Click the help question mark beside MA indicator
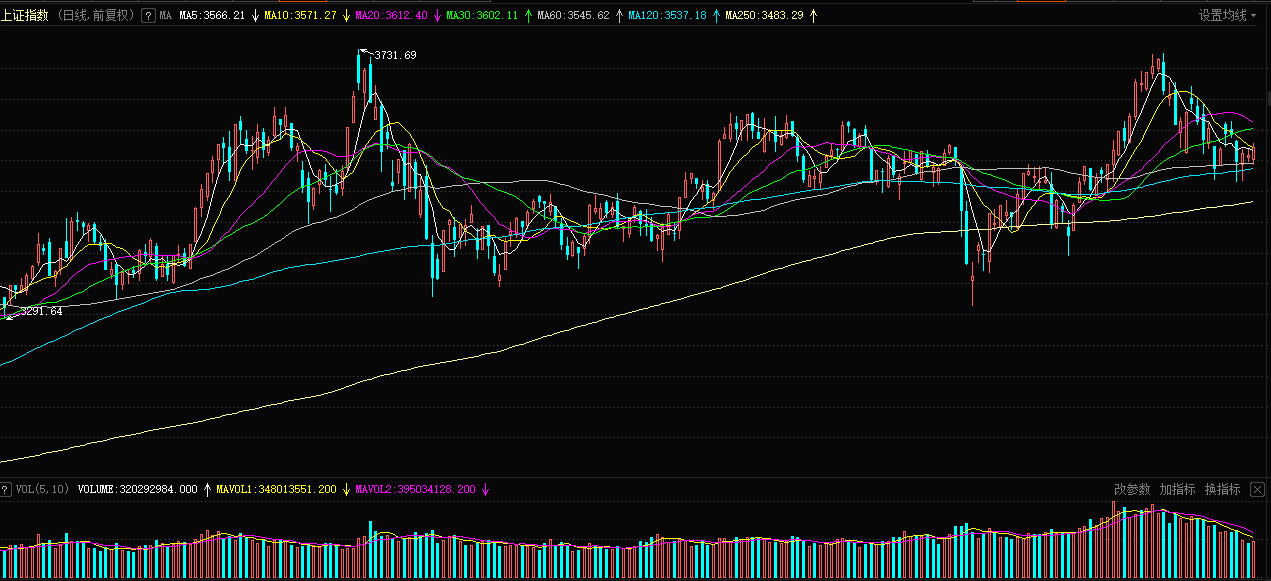 148,16
